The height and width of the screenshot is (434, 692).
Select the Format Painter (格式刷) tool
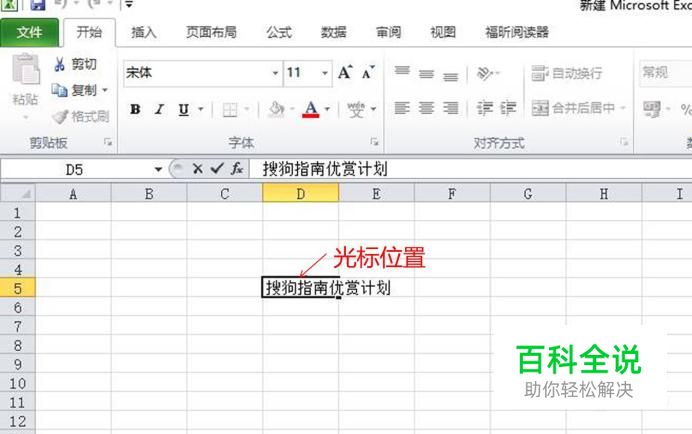click(80, 117)
